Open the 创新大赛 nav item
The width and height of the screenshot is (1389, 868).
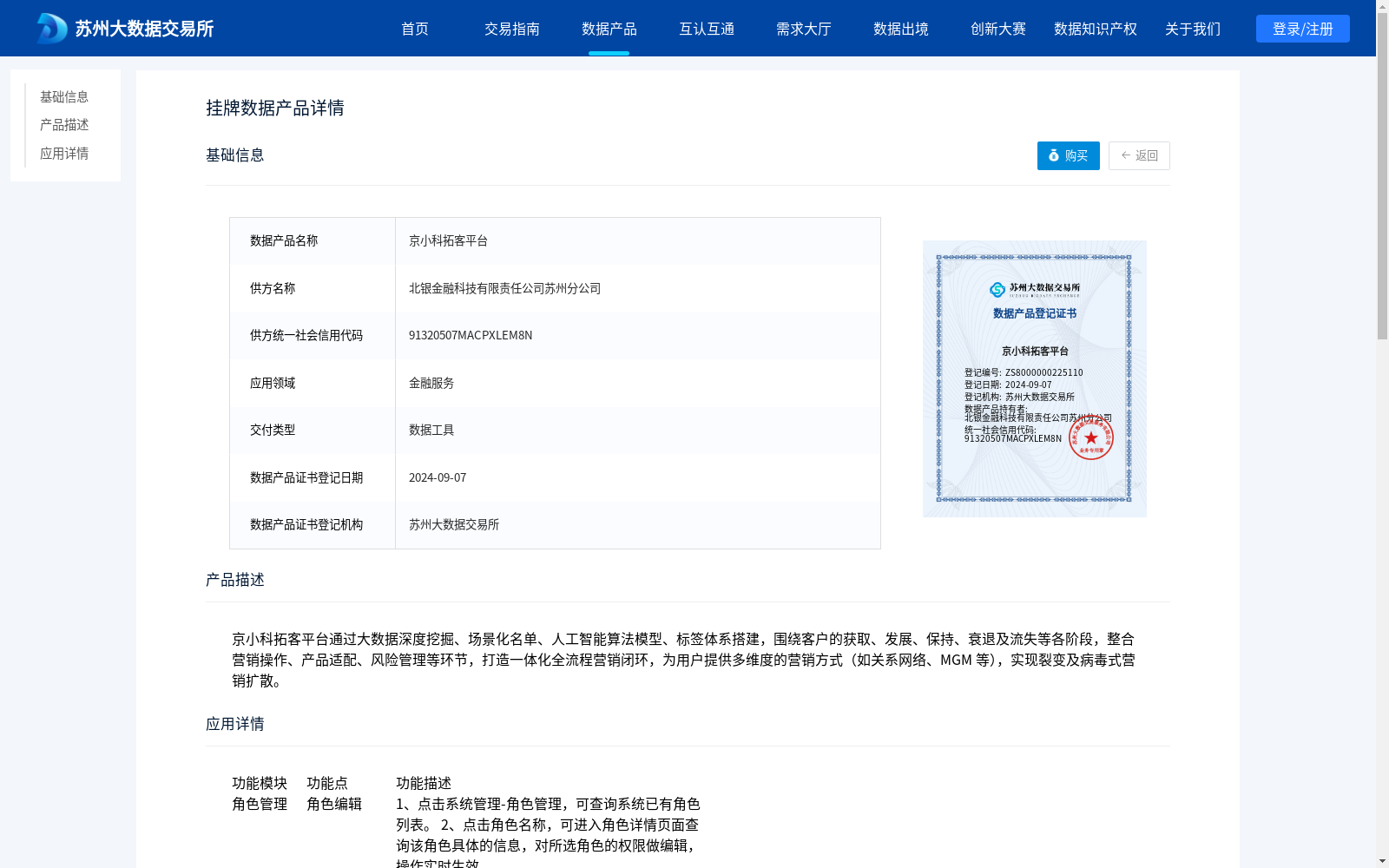point(998,29)
